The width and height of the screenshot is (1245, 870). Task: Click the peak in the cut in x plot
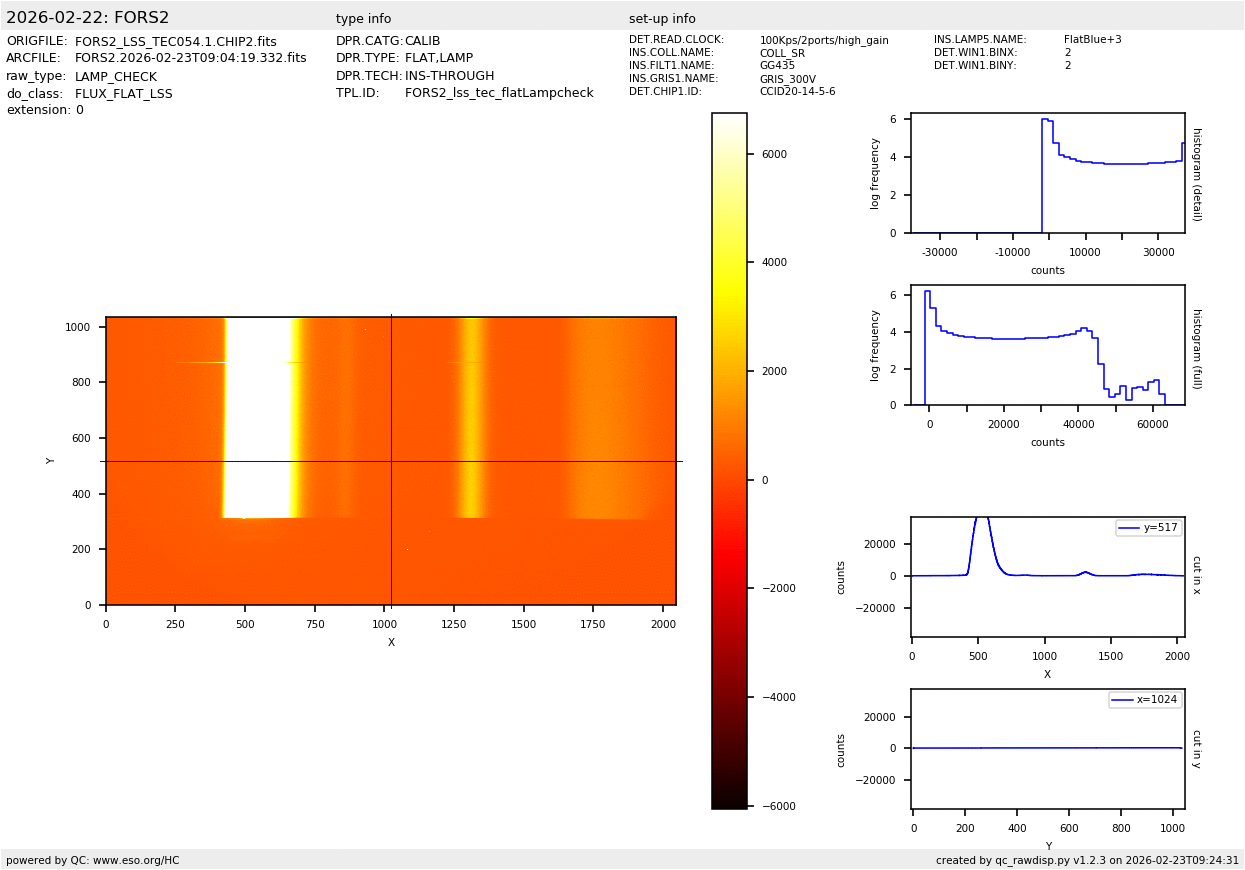(982, 519)
